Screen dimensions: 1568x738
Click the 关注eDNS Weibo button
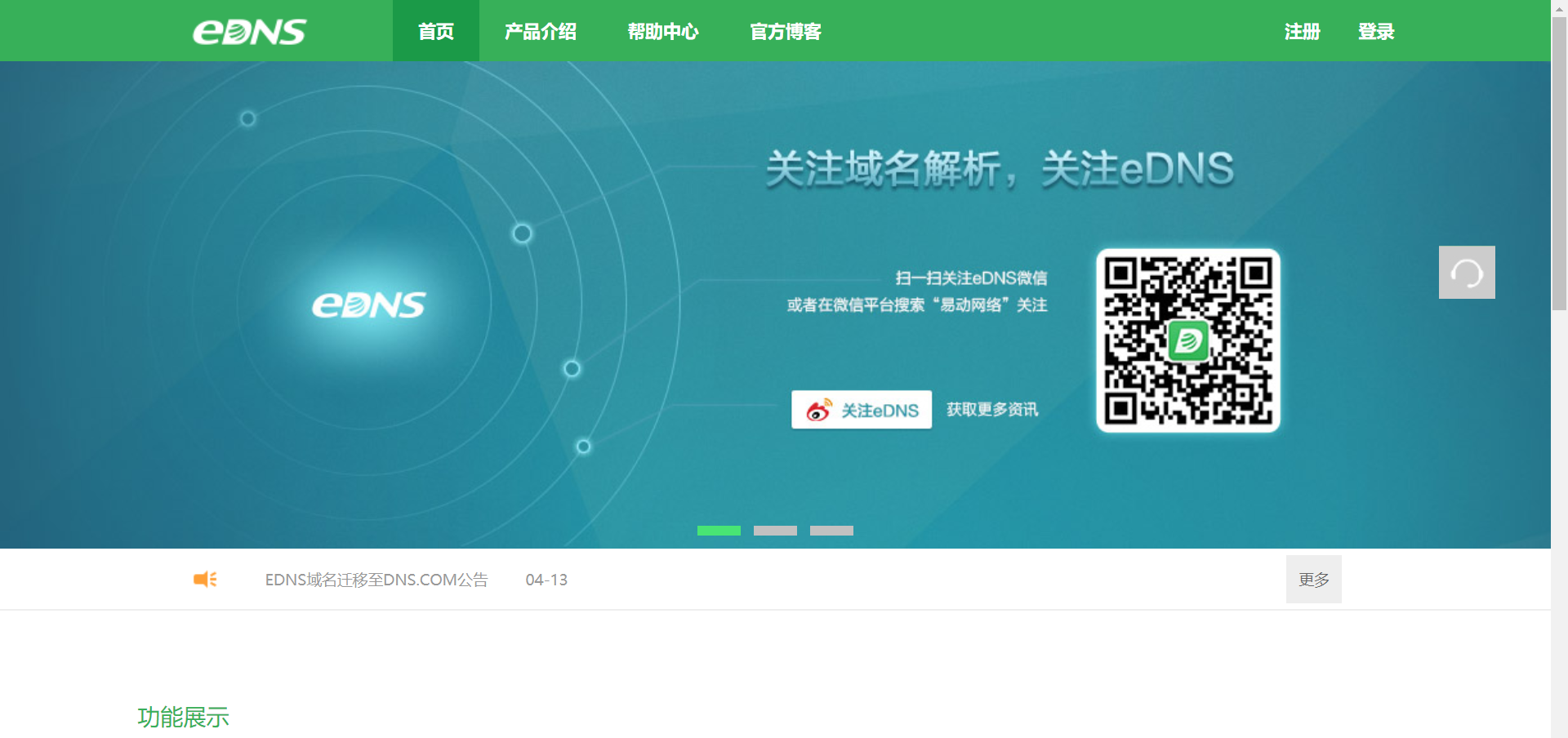point(862,410)
